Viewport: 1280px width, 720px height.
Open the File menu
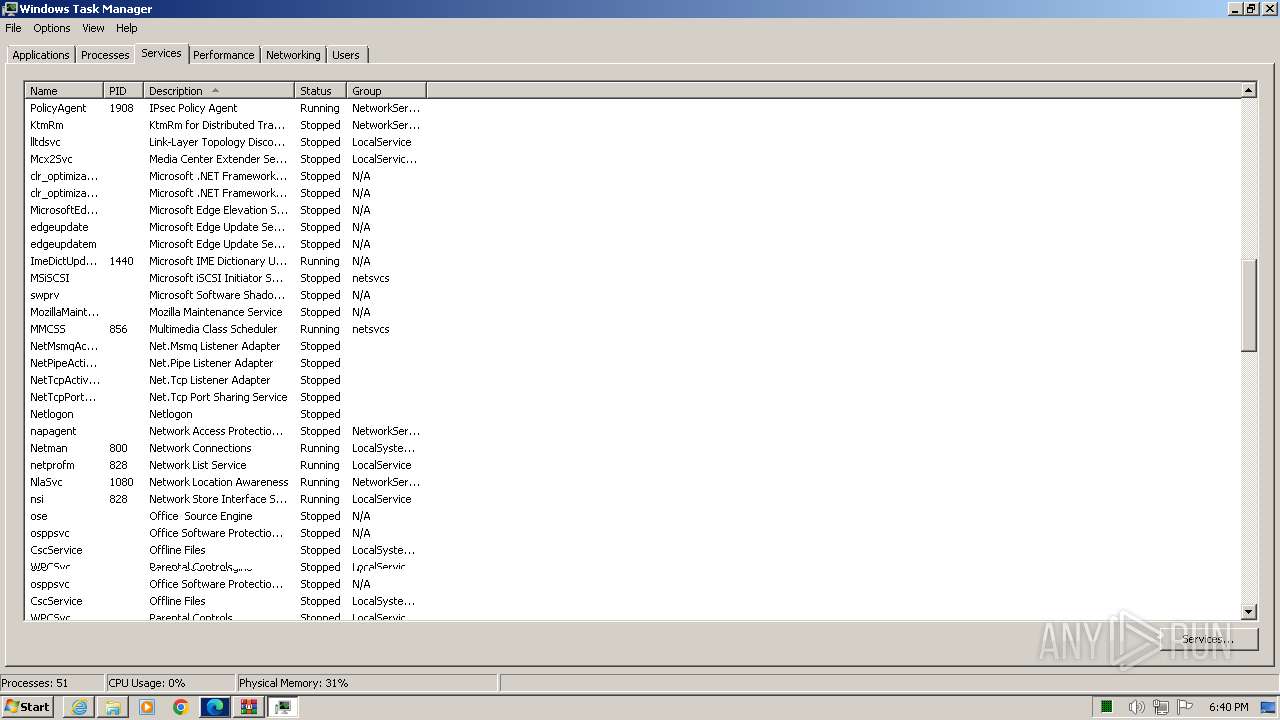(13, 28)
